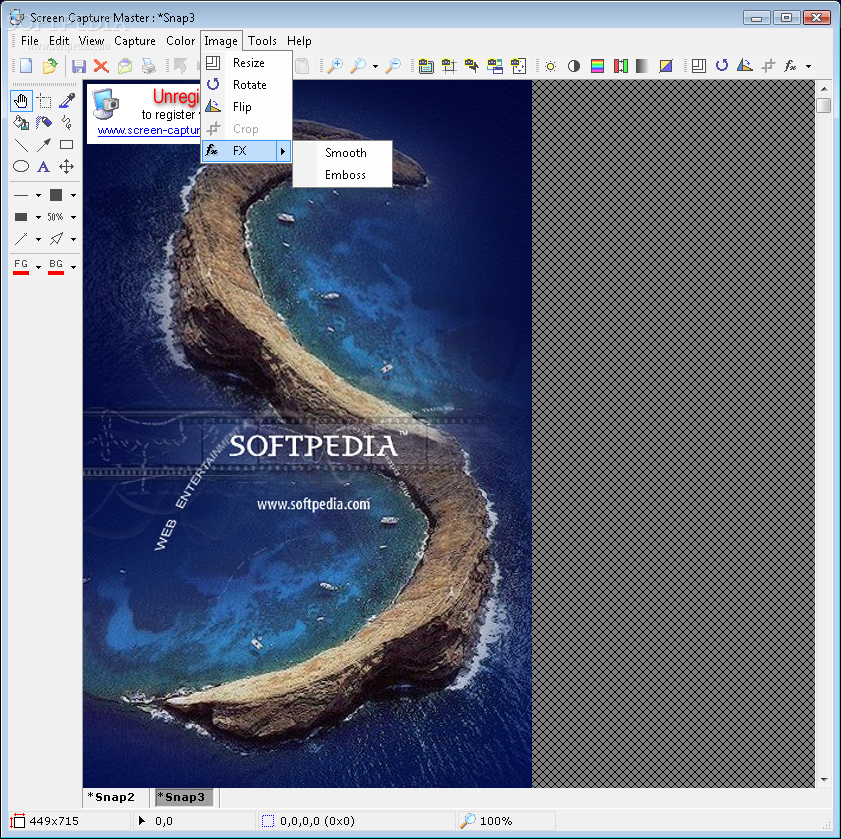Switch to the *Snap3 tab

point(183,797)
